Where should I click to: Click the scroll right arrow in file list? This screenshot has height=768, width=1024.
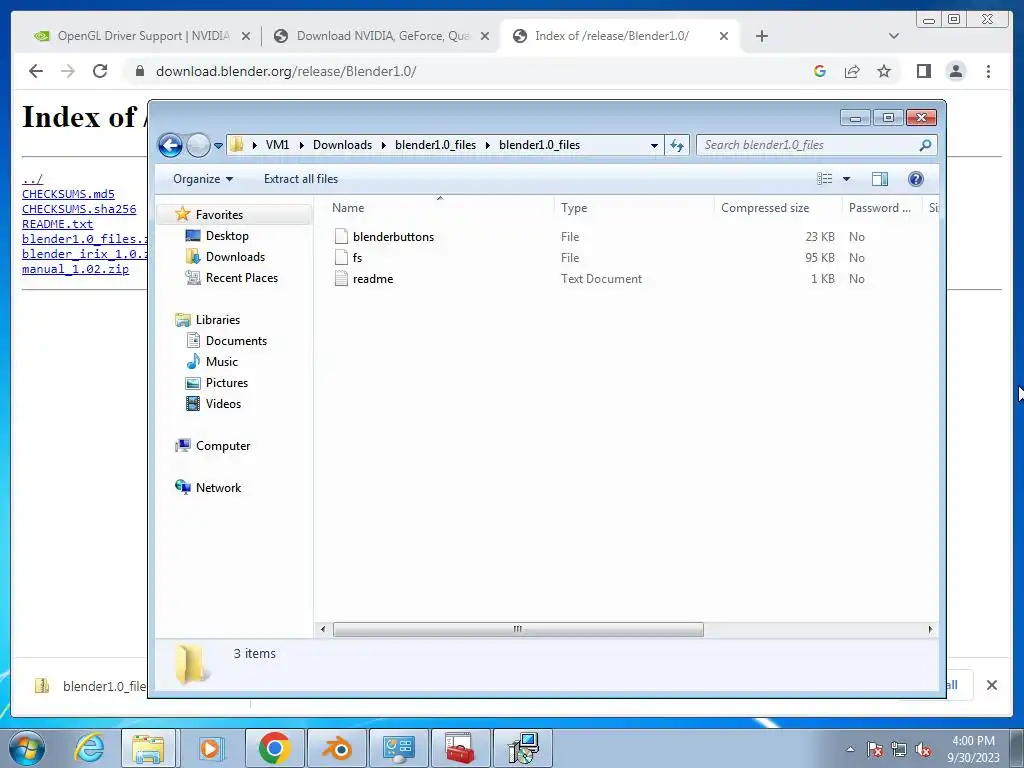930,630
